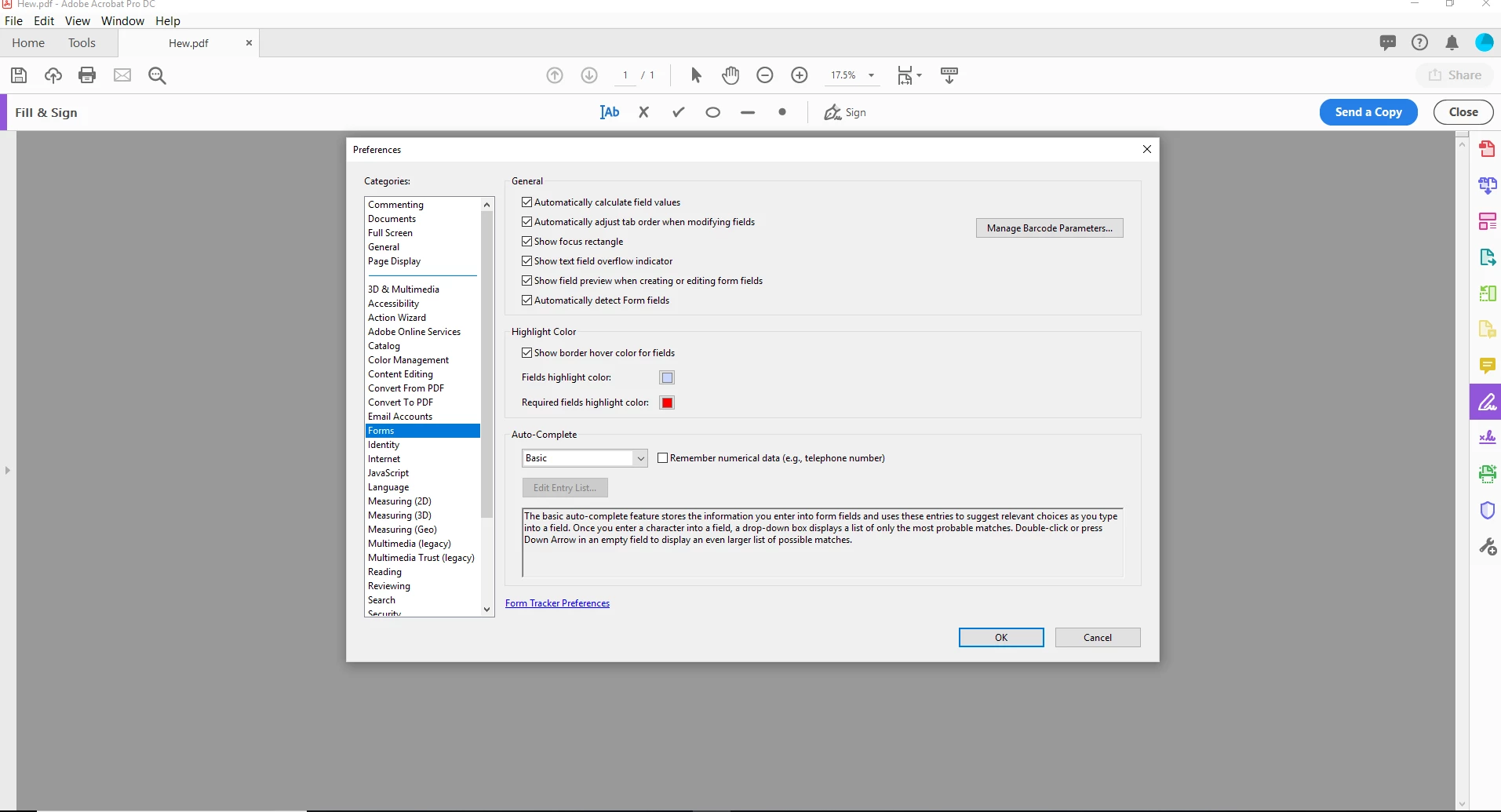
Task: Select the Crossmark X tool
Action: coord(644,112)
